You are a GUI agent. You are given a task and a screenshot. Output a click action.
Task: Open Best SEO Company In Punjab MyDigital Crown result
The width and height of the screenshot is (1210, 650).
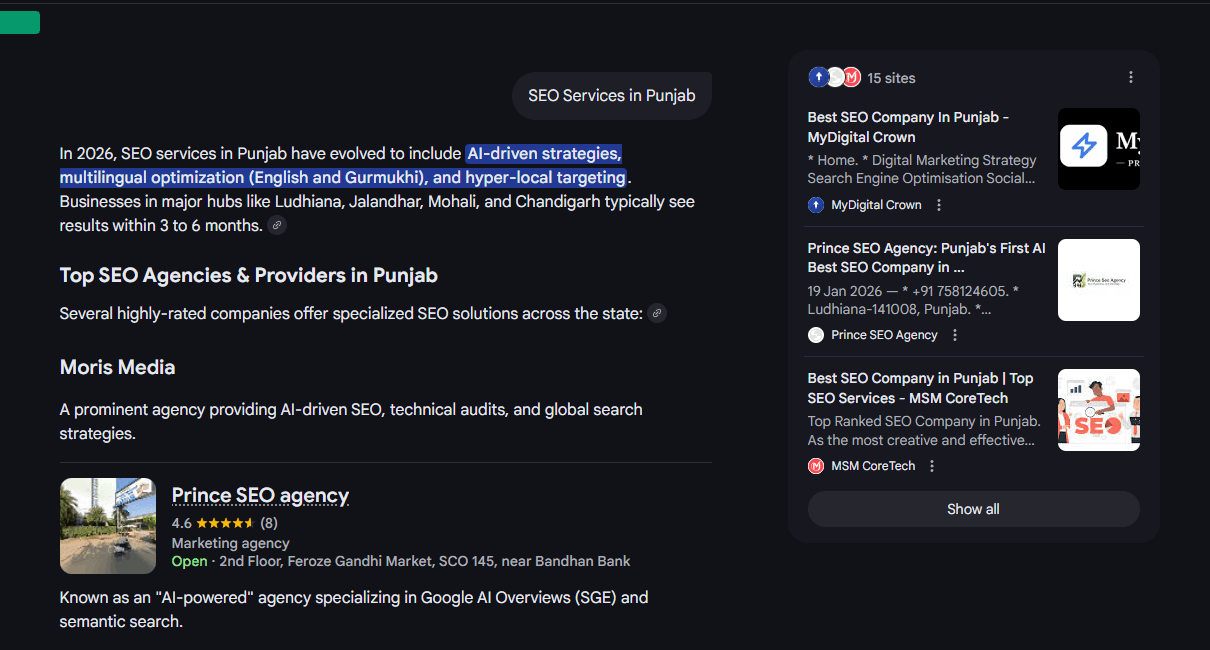point(907,127)
